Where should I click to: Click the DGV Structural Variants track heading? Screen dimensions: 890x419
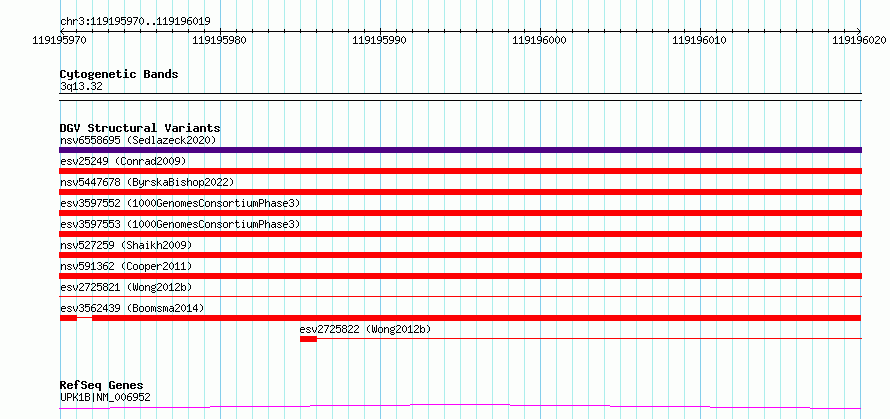(x=140, y=128)
